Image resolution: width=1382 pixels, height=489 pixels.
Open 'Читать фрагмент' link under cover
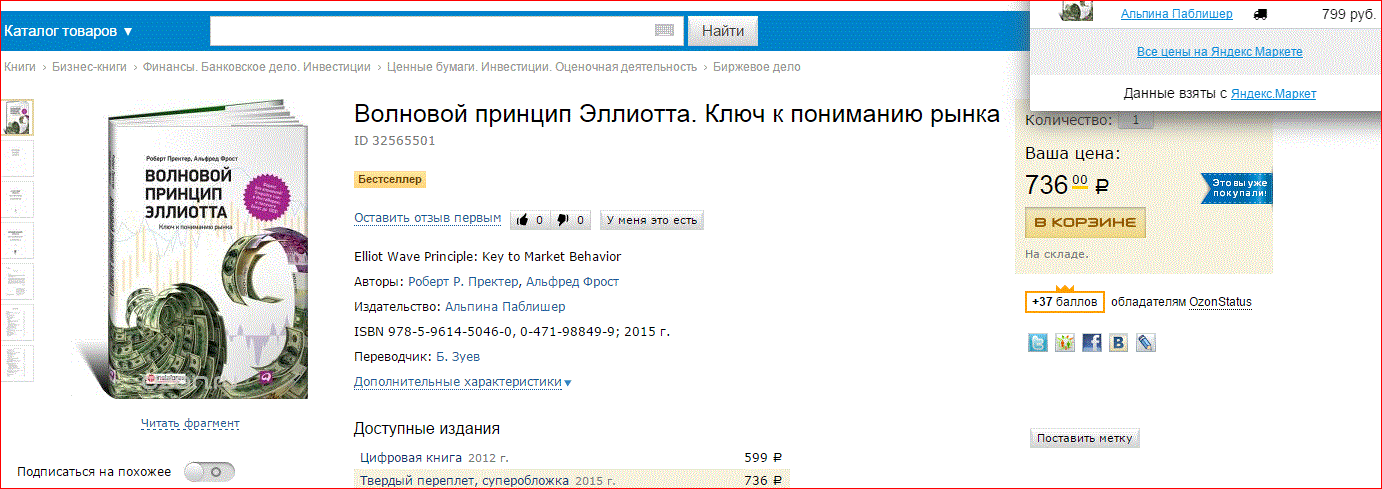[x=190, y=423]
